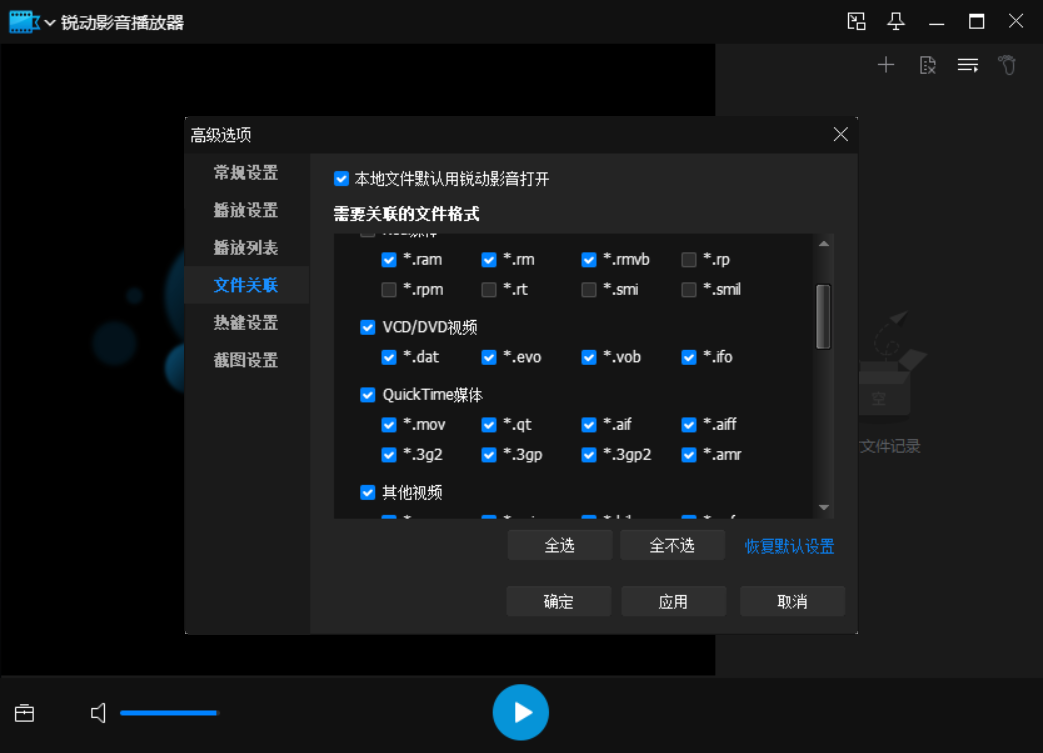This screenshot has width=1043, height=753.
Task: Toggle the VCD/DVD视频 group checkbox
Action: pos(368,327)
